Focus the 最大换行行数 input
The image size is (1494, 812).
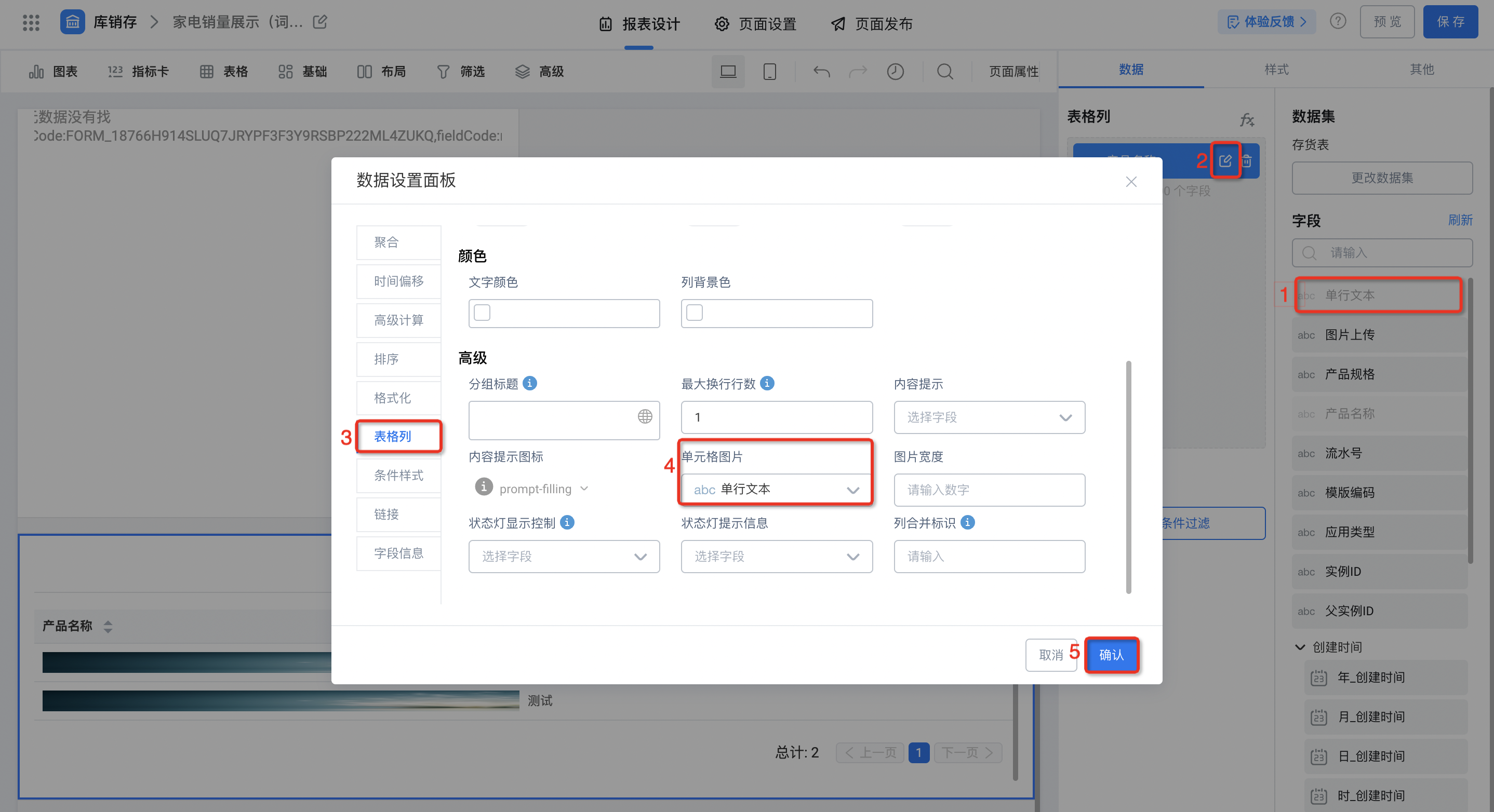tap(777, 417)
